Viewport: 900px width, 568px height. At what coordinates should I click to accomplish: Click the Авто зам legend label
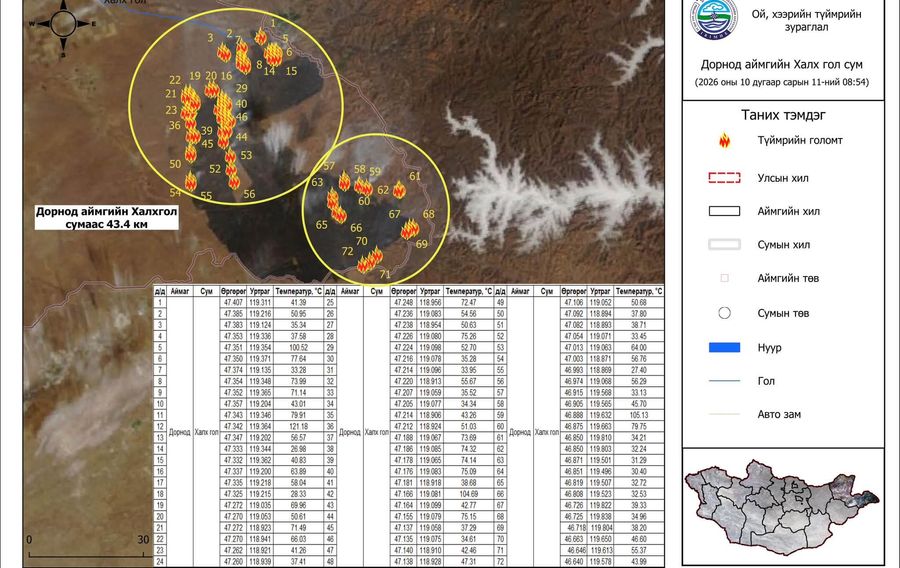point(779,414)
